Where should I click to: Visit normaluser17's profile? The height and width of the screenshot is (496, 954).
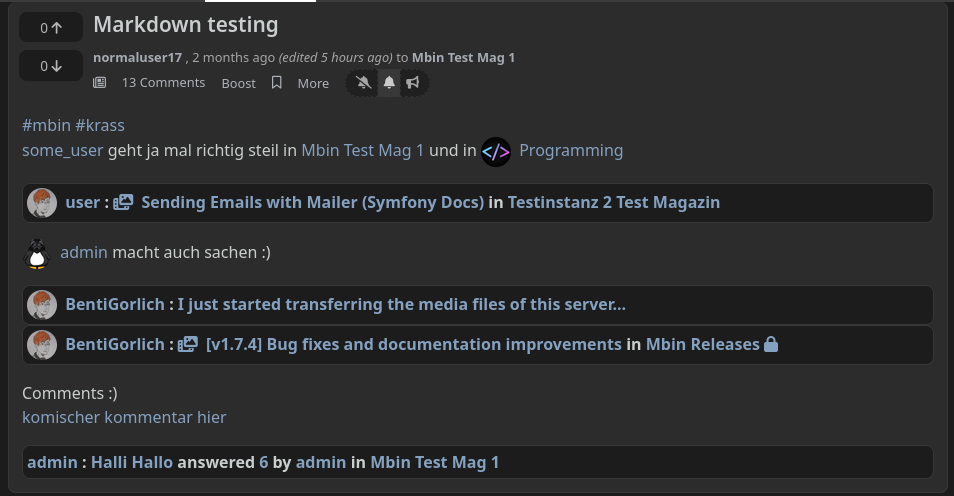click(138, 58)
